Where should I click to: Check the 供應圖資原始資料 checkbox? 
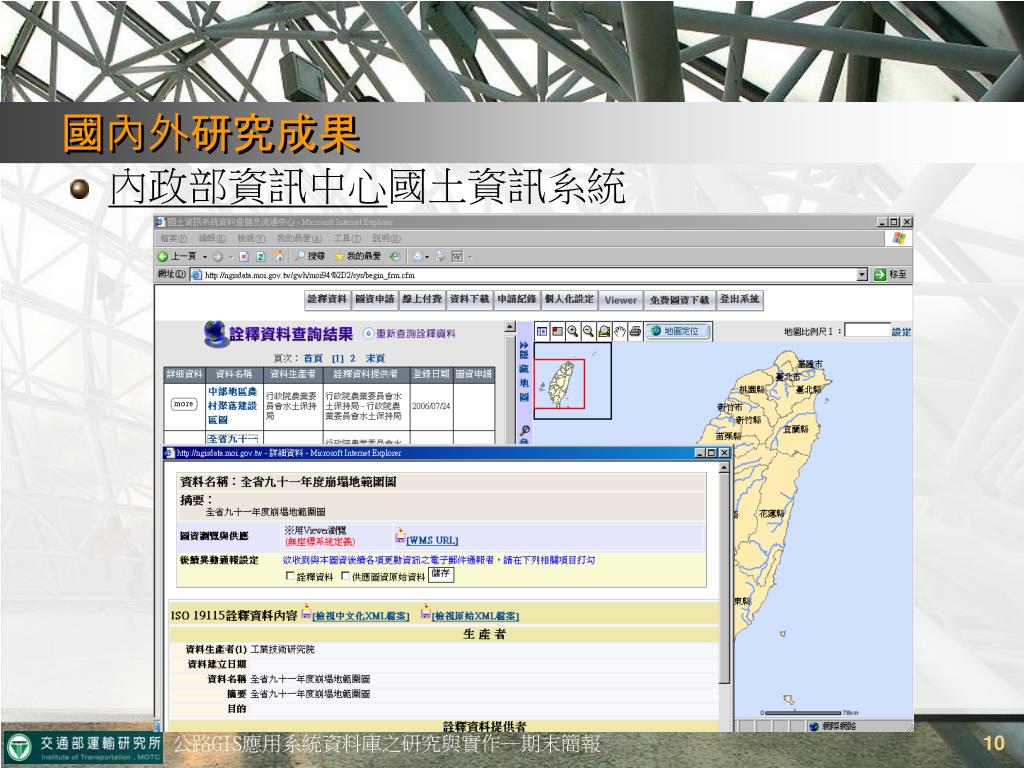345,576
